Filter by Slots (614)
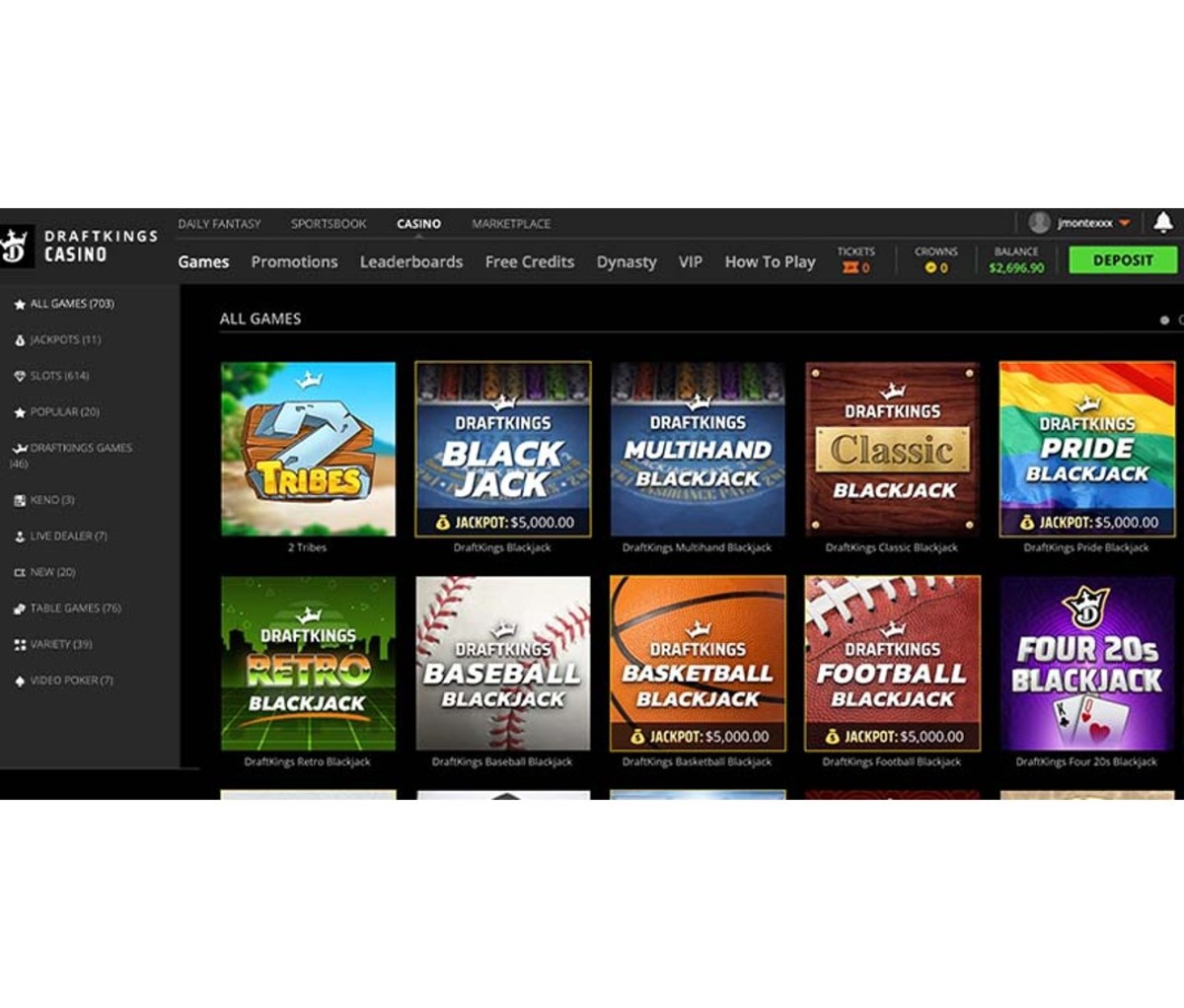Viewport: 1184px width, 1008px height. click(x=59, y=376)
